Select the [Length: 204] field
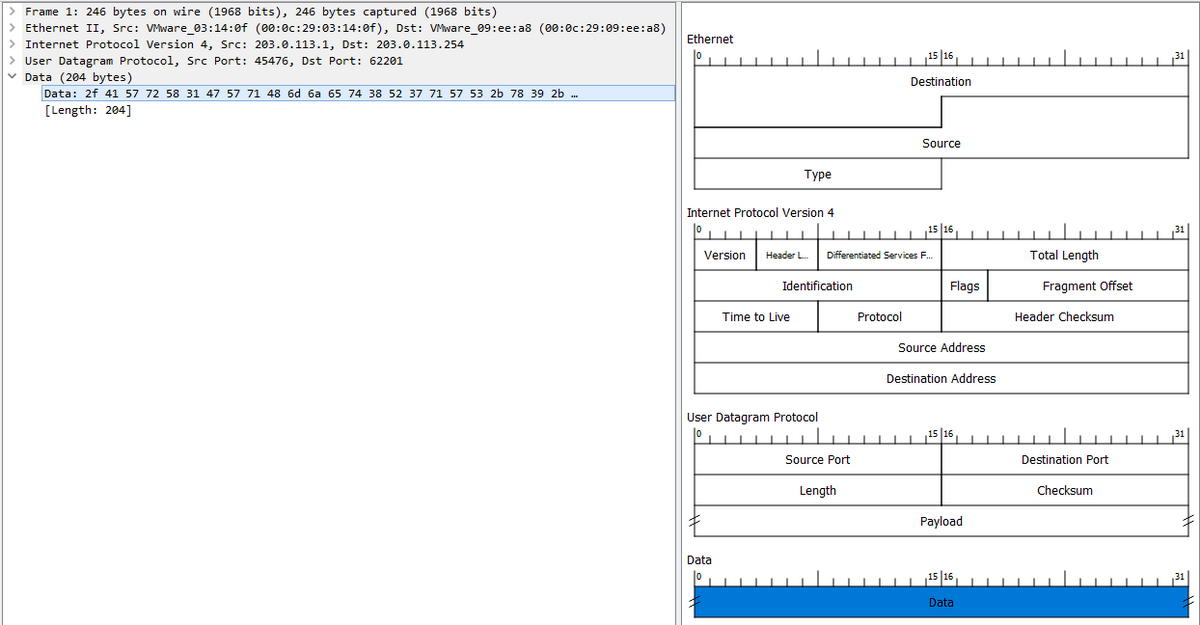The image size is (1200, 625). 88,110
